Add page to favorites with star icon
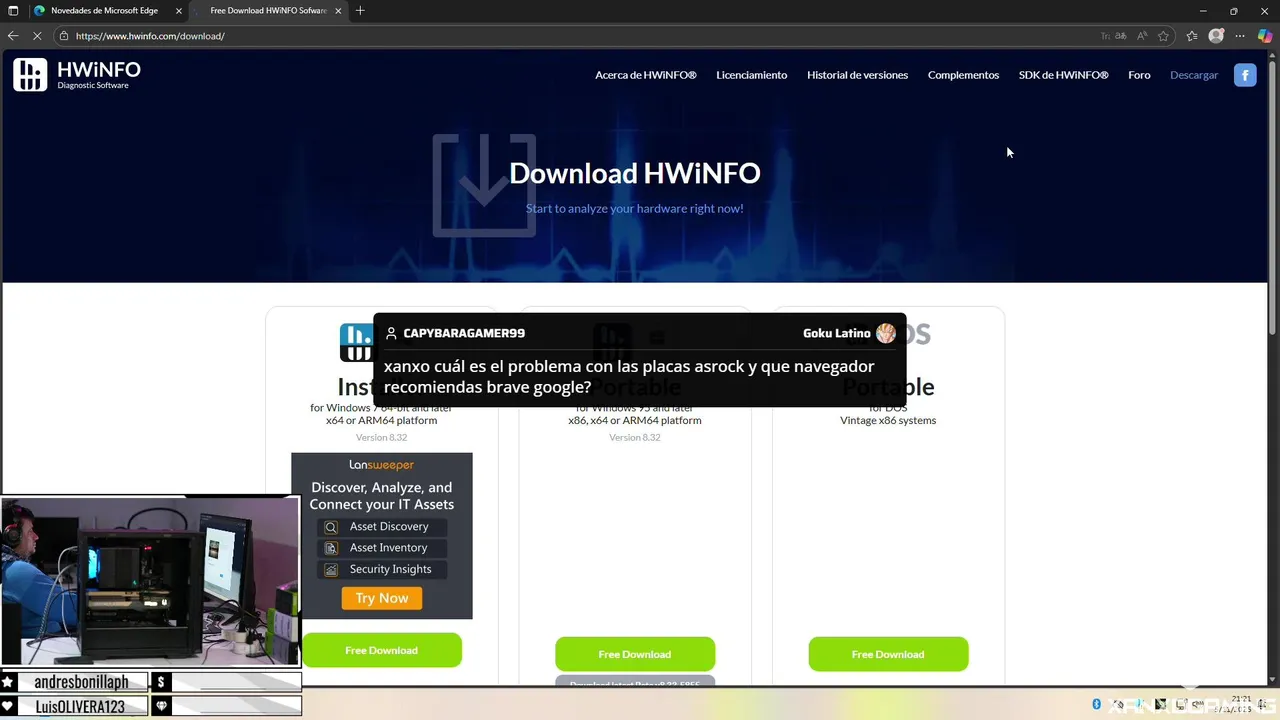The image size is (1280, 720). pyautogui.click(x=1163, y=36)
